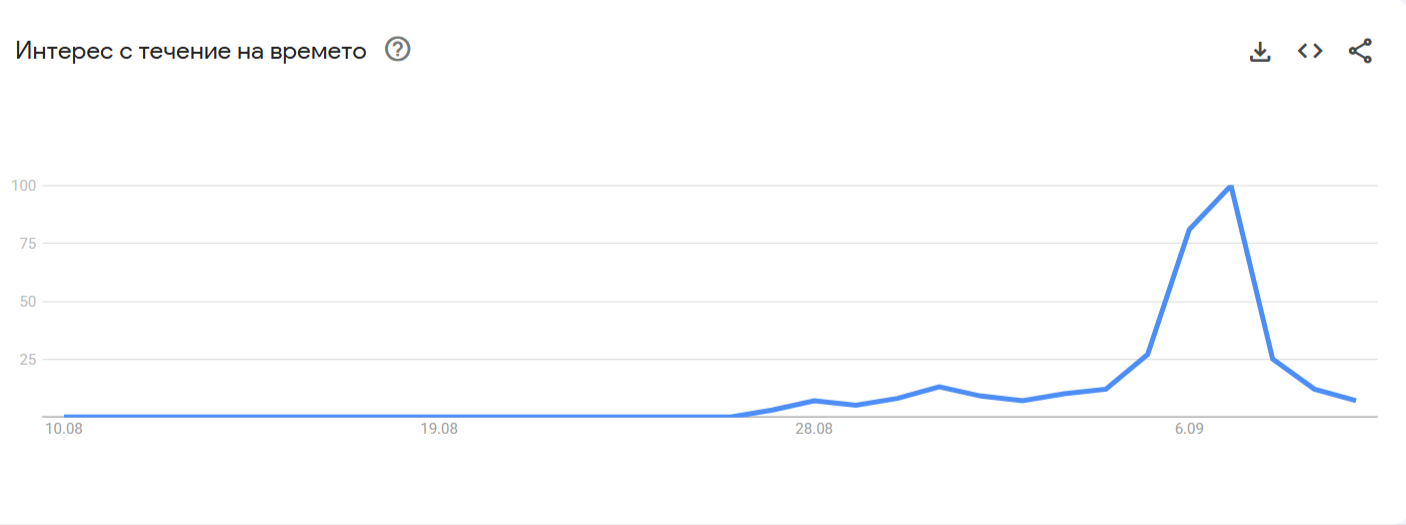Click the last data point of the line
The width and height of the screenshot is (1406, 525).
1354,400
